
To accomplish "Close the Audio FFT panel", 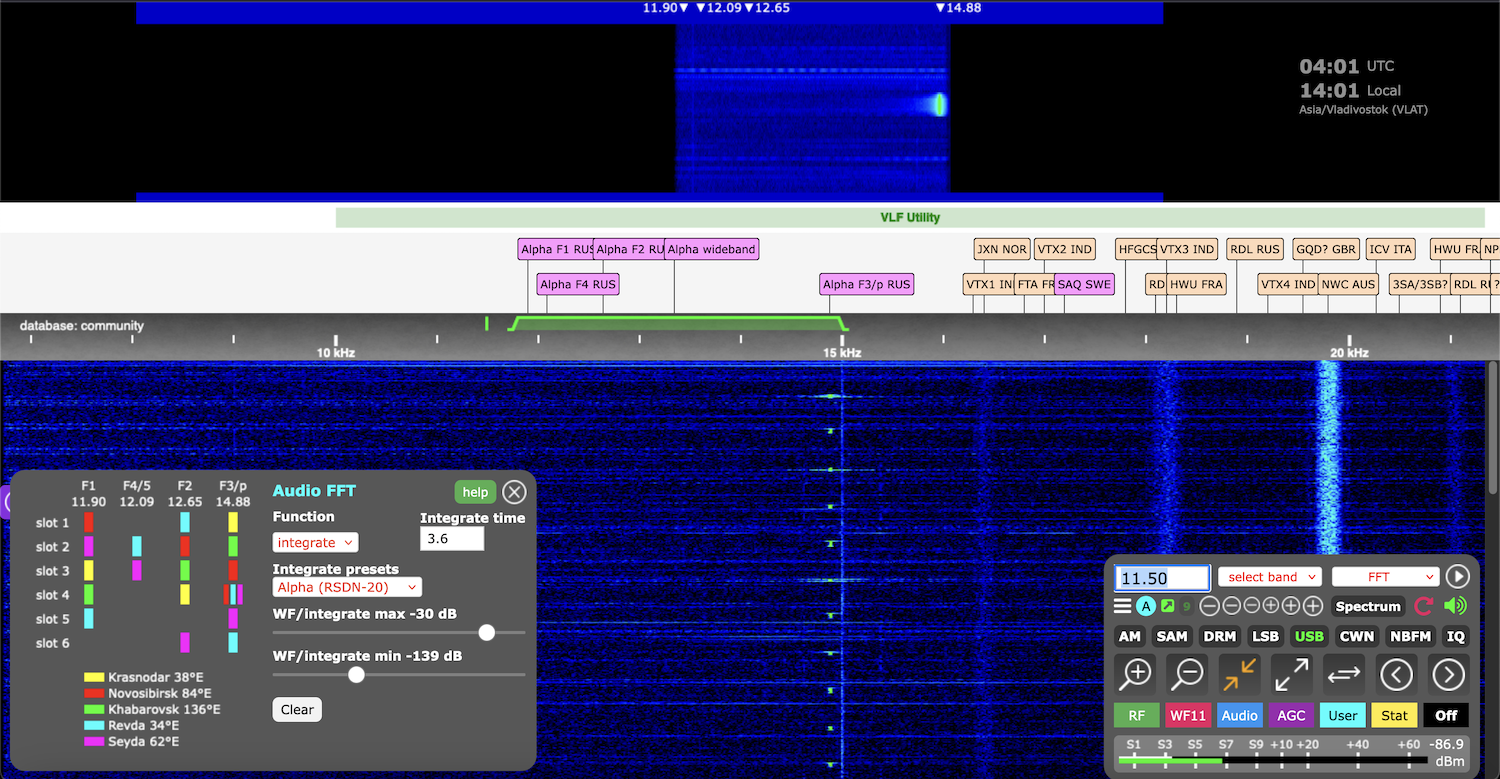I will (514, 491).
